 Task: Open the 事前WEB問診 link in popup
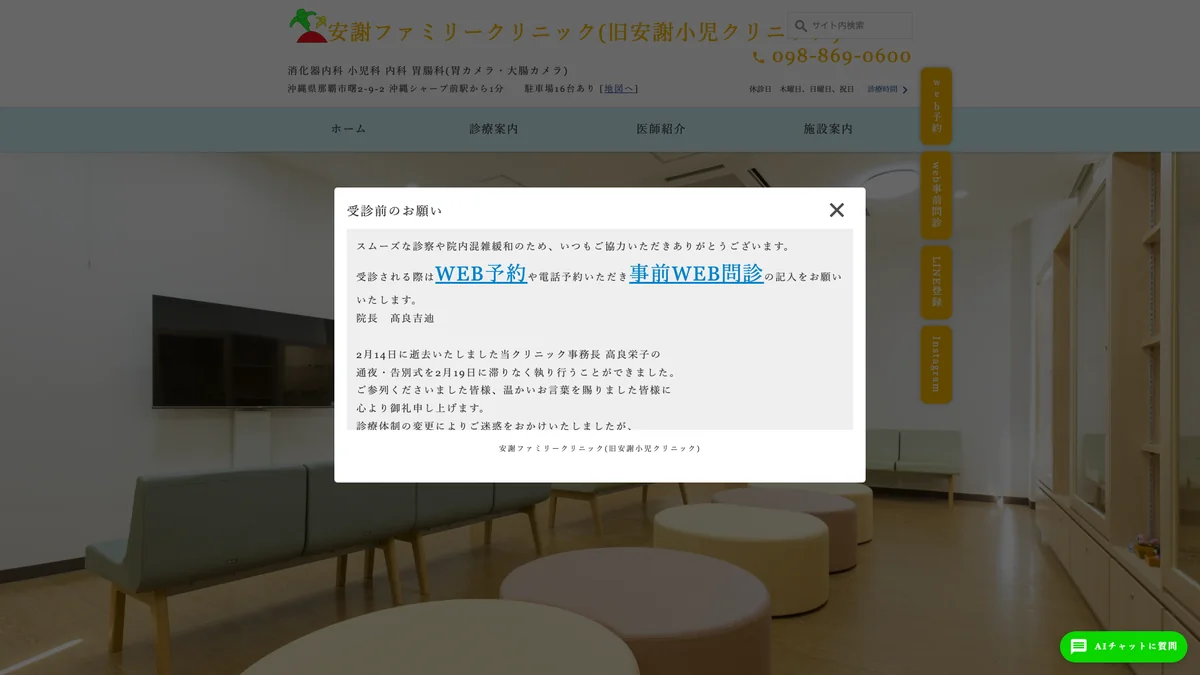(x=696, y=273)
